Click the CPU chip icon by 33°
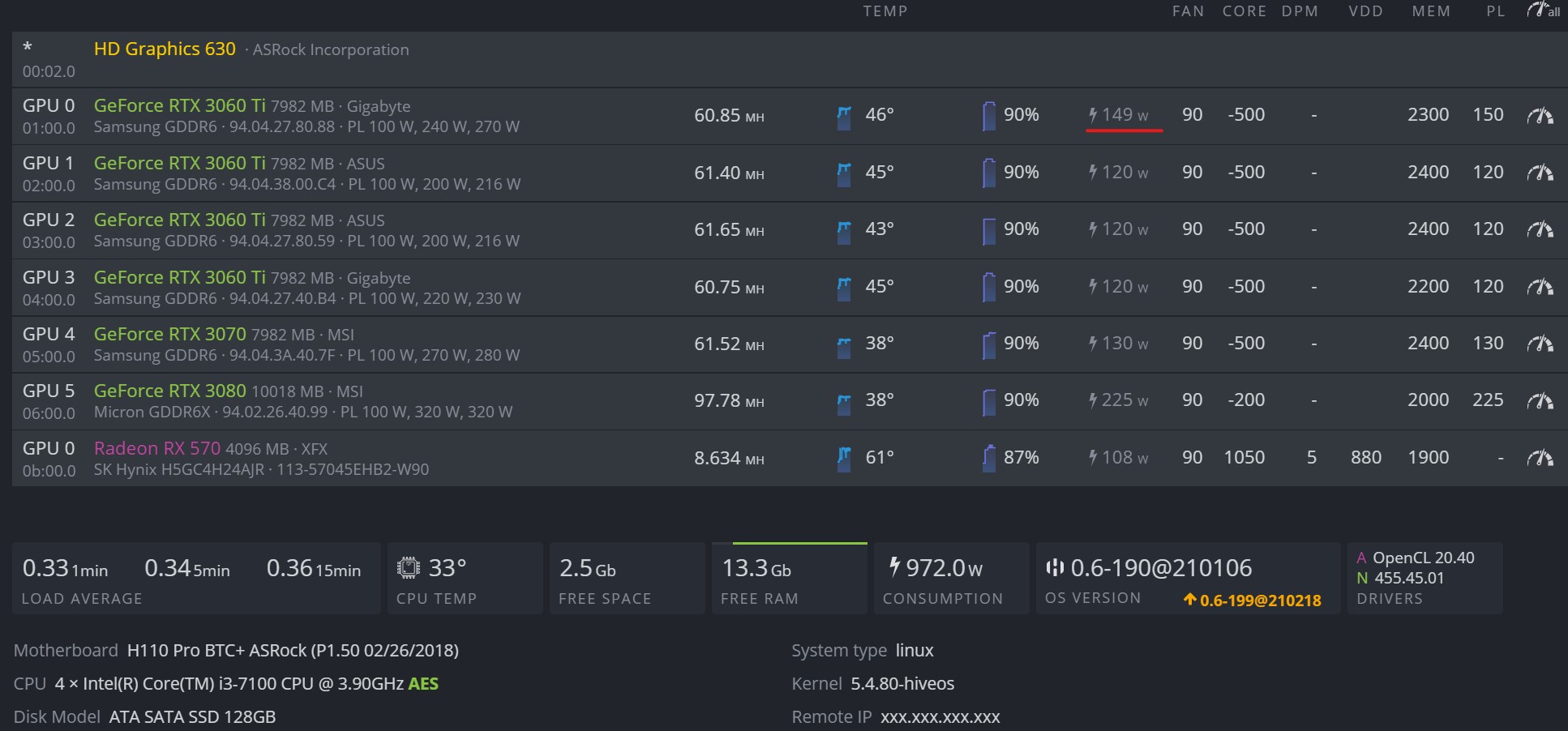This screenshot has height=731, width=1568. pos(409,567)
